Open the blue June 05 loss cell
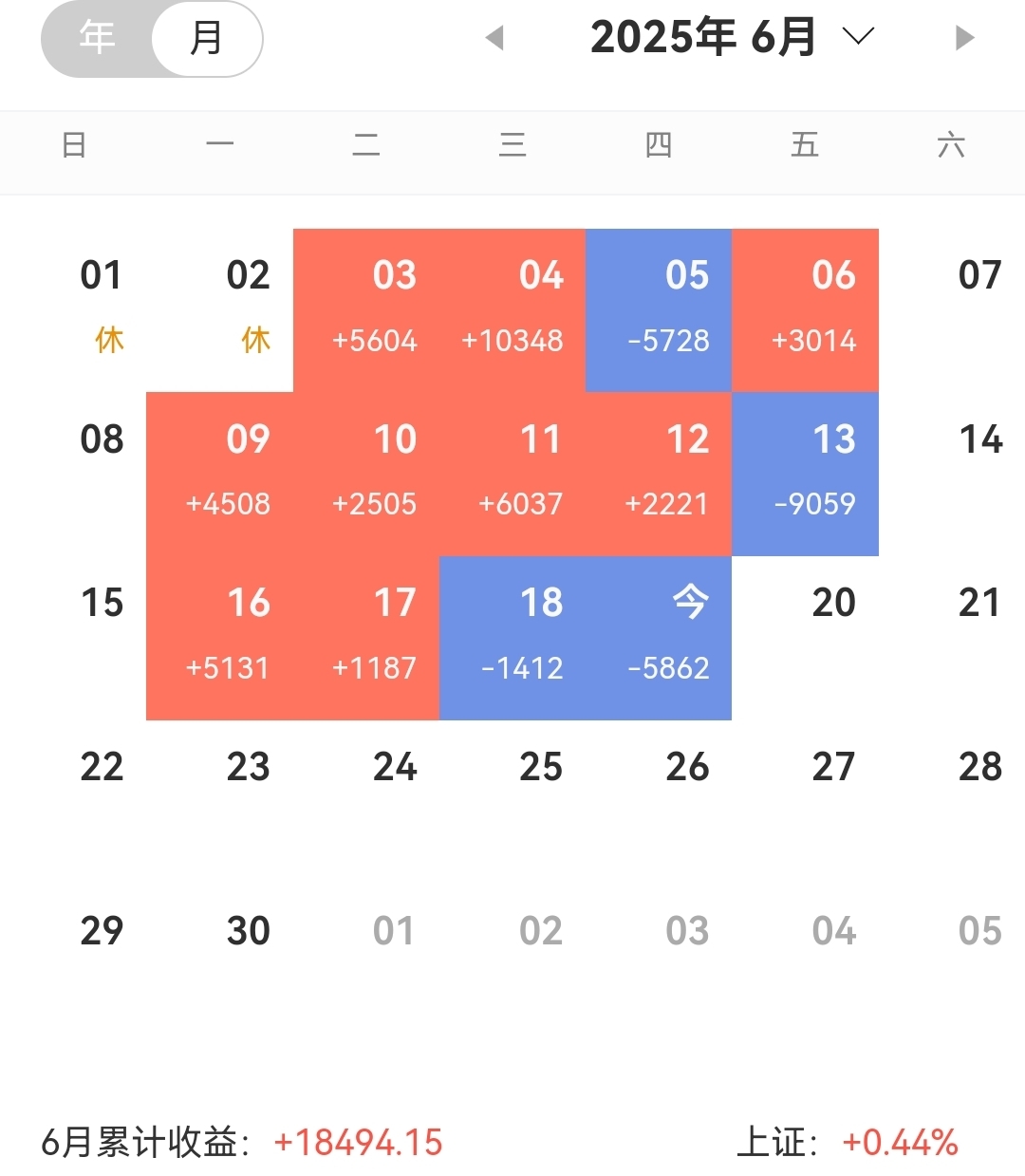The height and width of the screenshot is (1176, 1025). [x=659, y=310]
